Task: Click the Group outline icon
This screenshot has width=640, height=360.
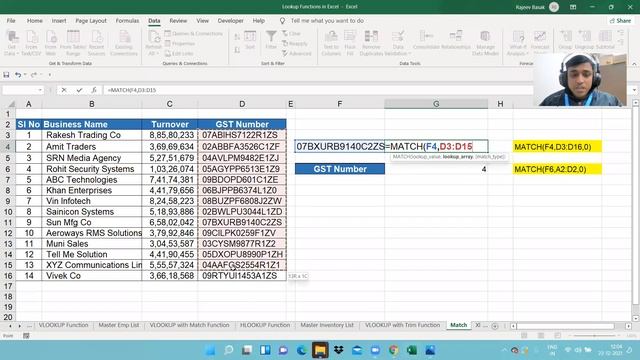Action: (565, 40)
